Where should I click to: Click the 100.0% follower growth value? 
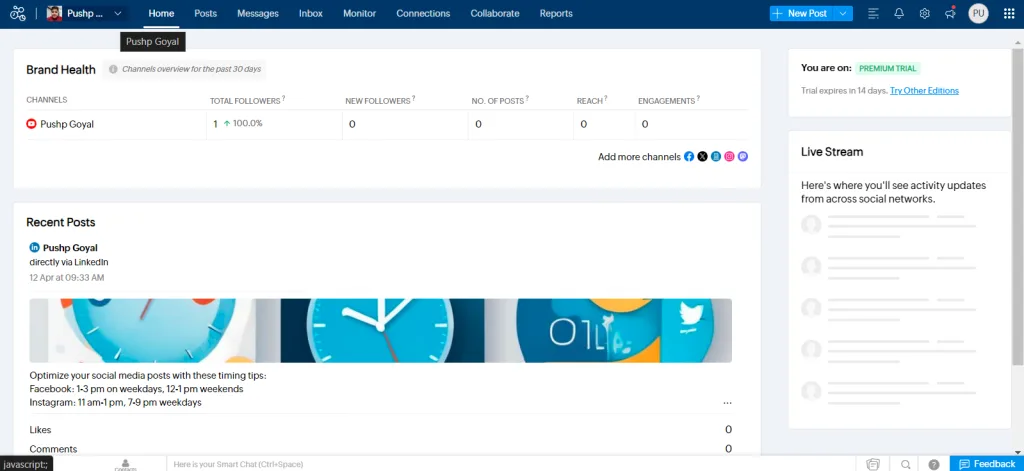coord(248,123)
